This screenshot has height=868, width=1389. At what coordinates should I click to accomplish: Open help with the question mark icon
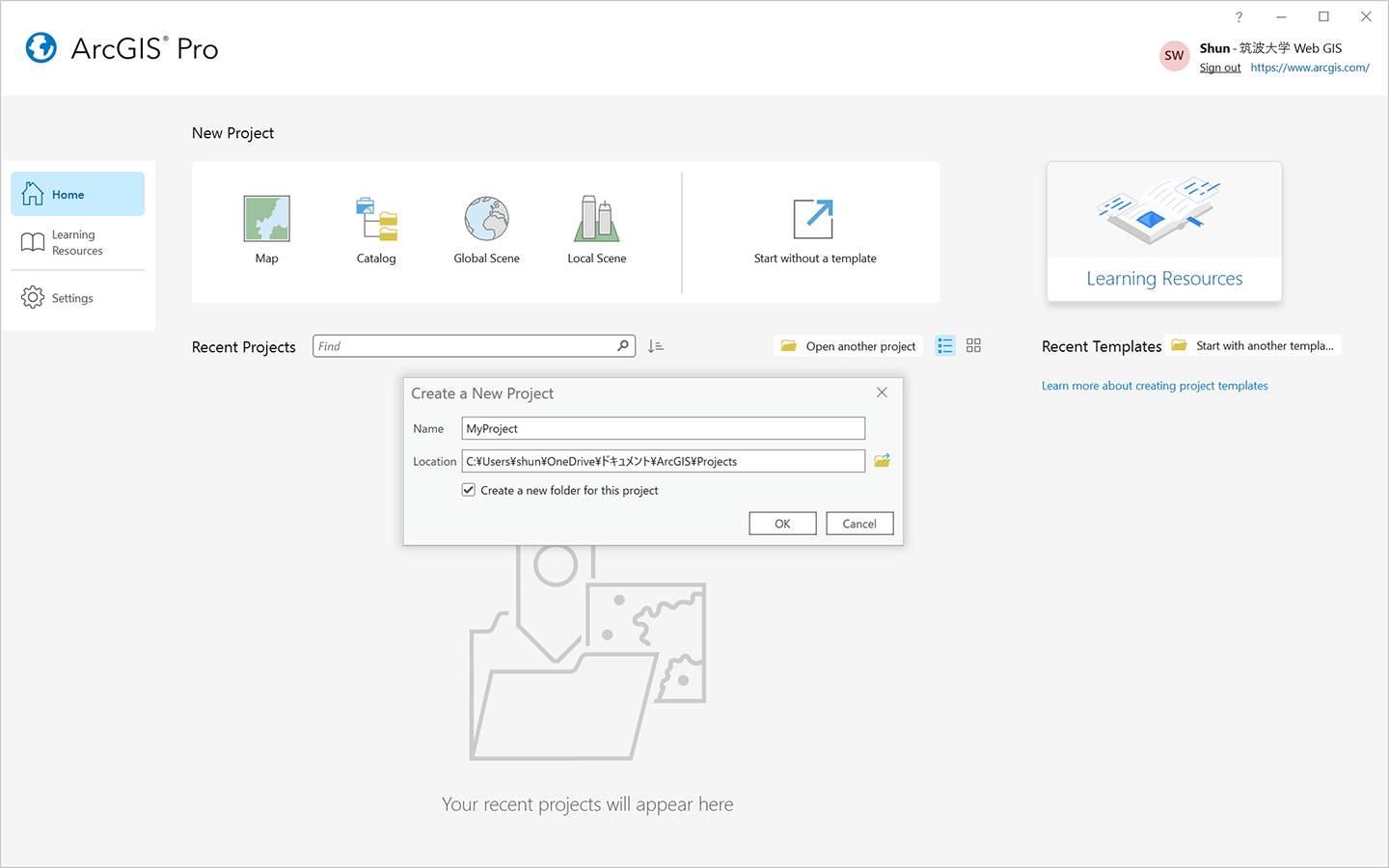(1239, 16)
